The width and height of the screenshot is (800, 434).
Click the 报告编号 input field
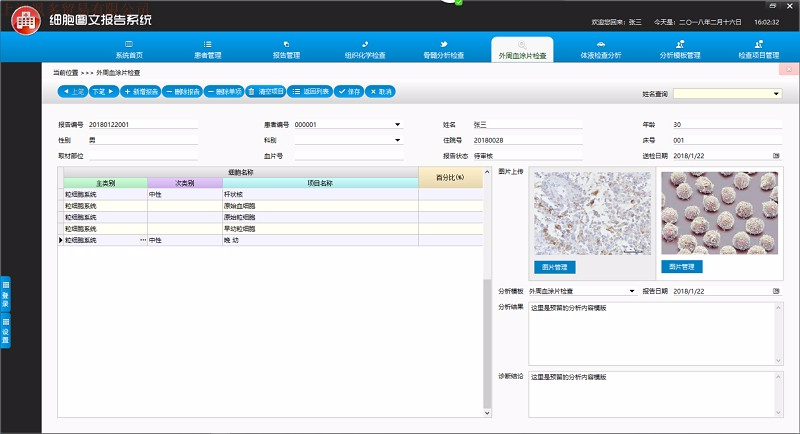point(143,124)
